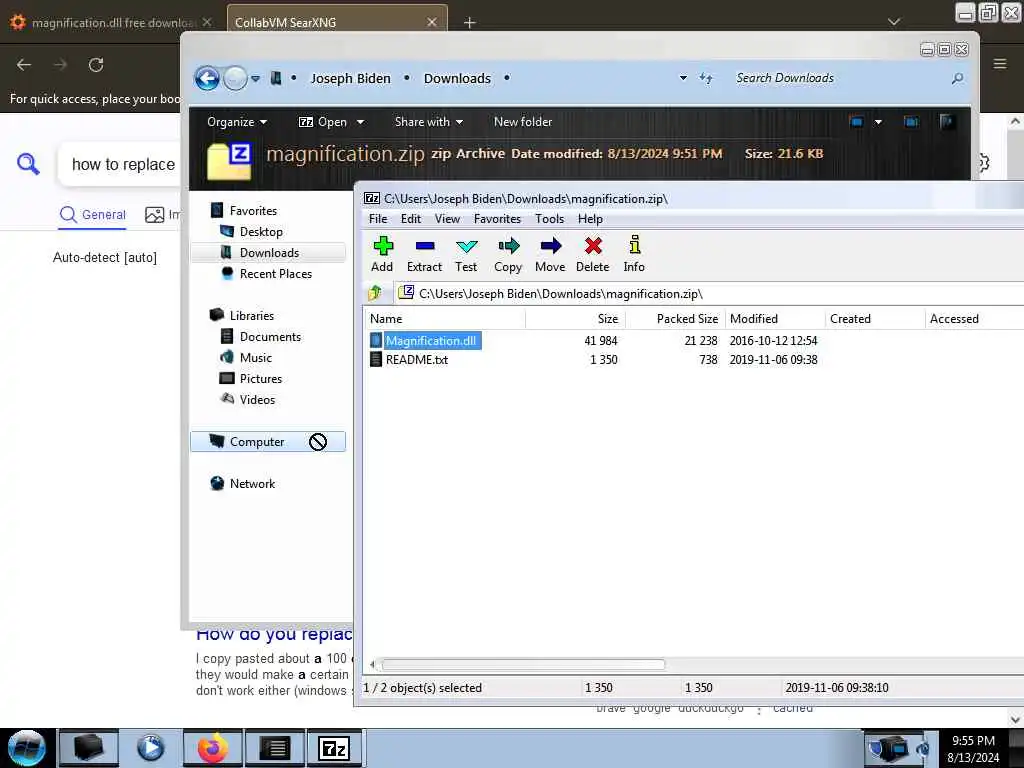Expand recent pages dropdown beside nav arrows
This screenshot has width=1024, height=768.
pos(255,78)
